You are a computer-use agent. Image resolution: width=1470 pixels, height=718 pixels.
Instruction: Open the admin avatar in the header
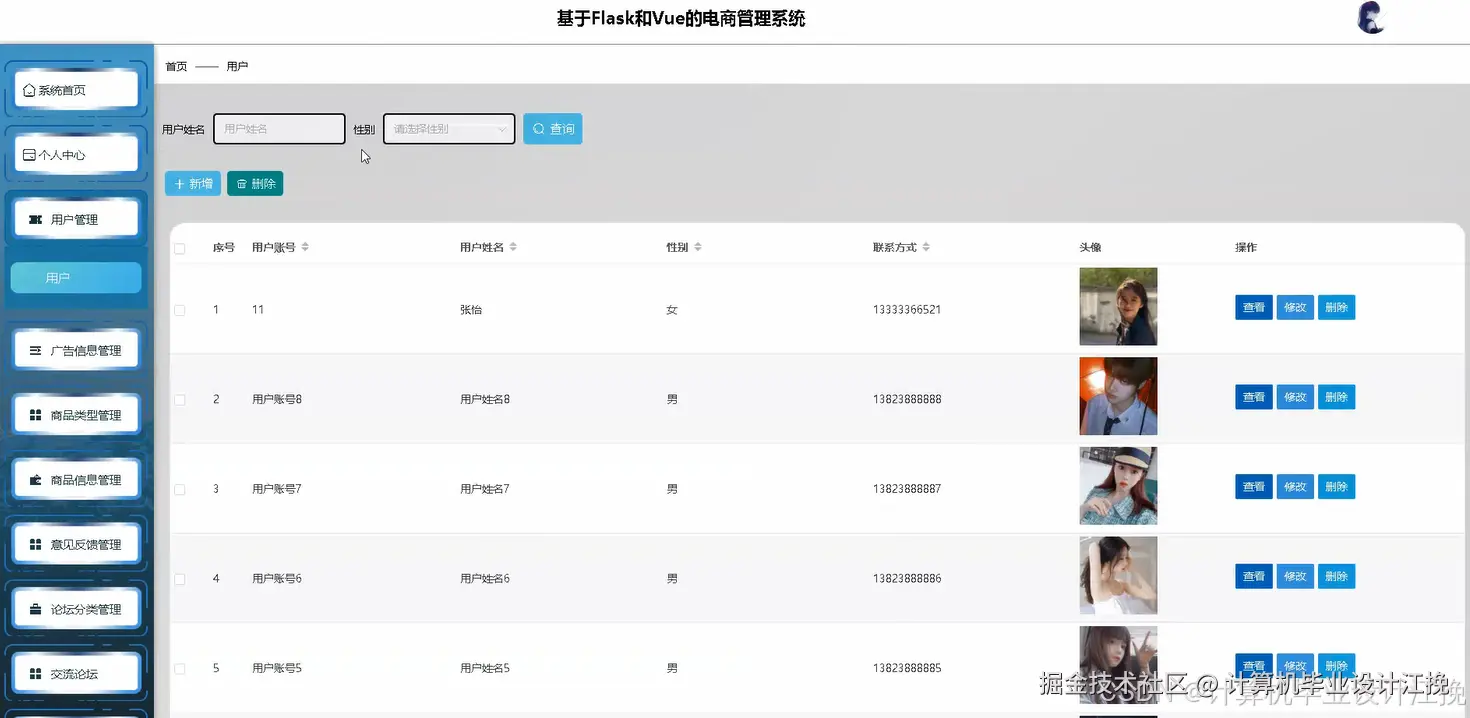pos(1370,18)
